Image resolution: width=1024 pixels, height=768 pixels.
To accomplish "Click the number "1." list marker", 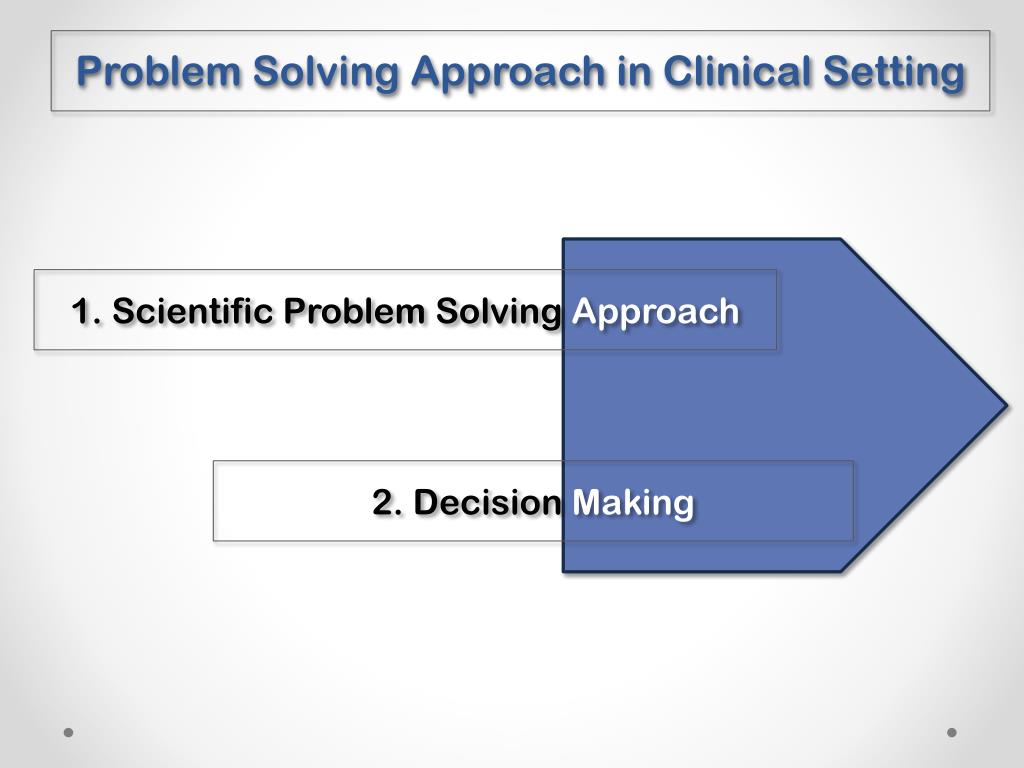I will click(86, 311).
